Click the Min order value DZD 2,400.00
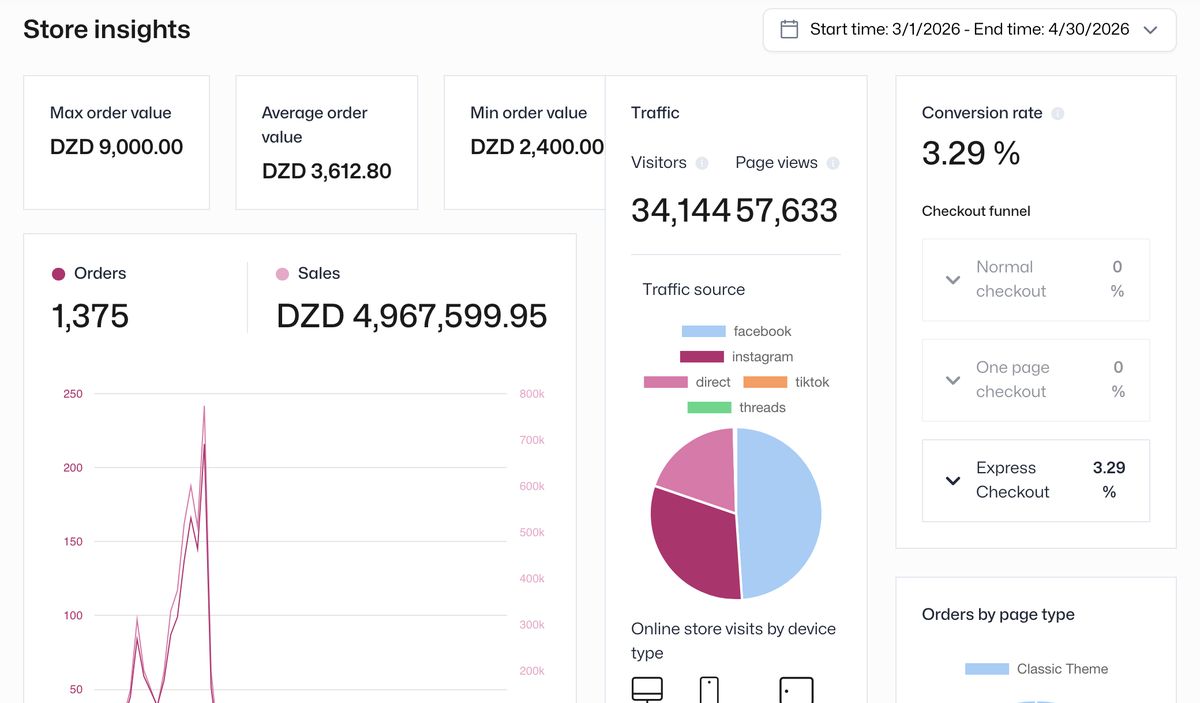Image resolution: width=1200 pixels, height=703 pixels. pos(537,147)
